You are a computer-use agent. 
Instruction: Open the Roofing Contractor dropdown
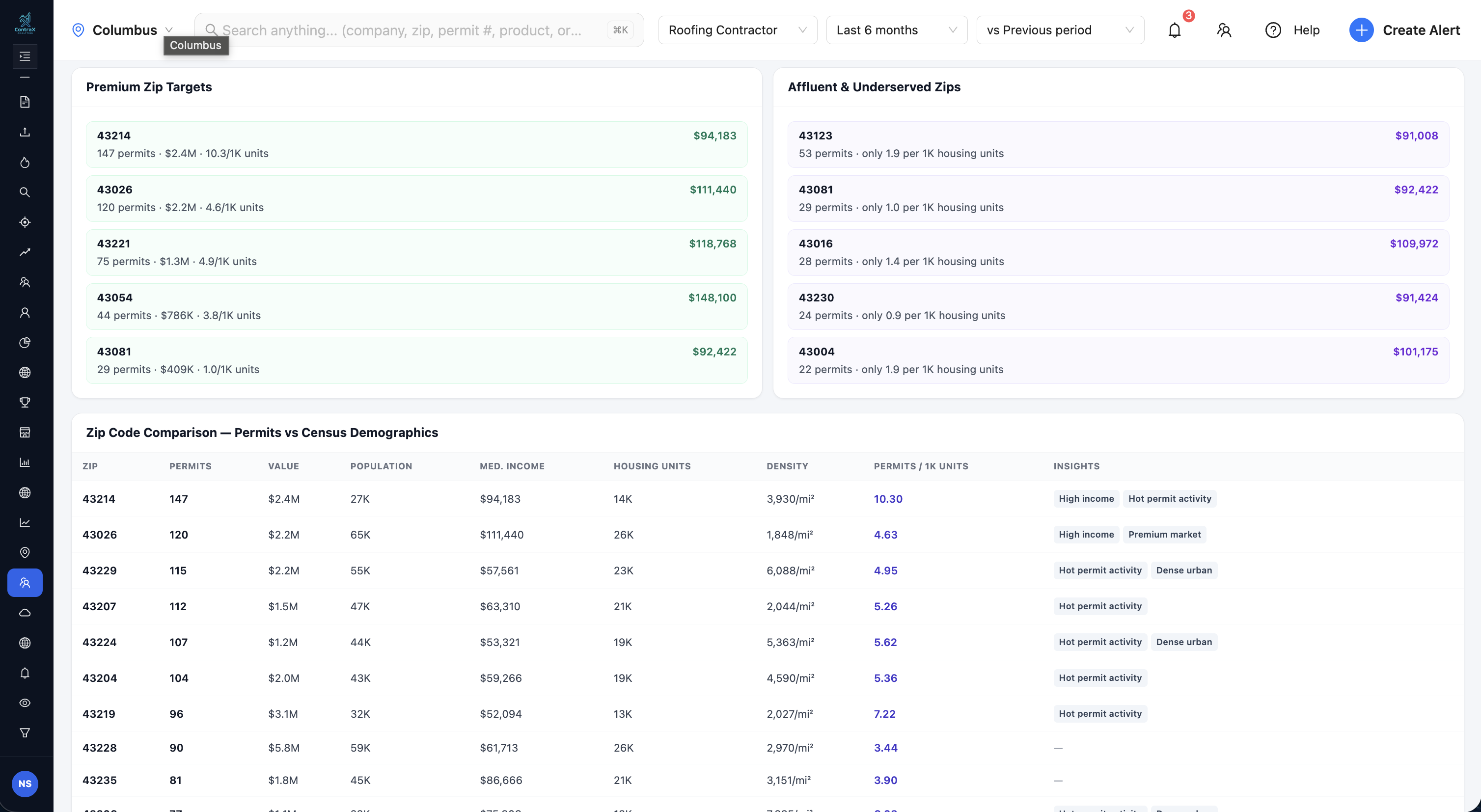[738, 30]
